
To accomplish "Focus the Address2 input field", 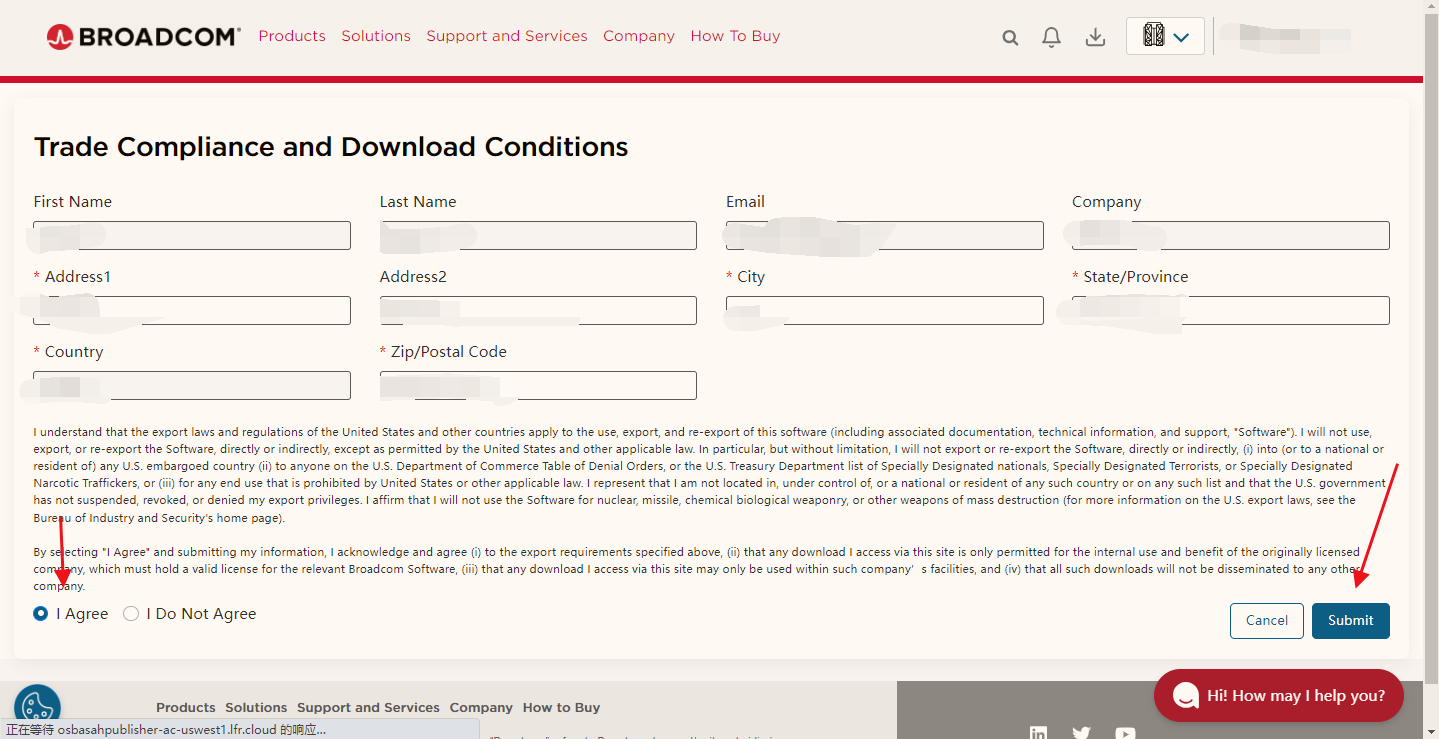I will (x=538, y=310).
